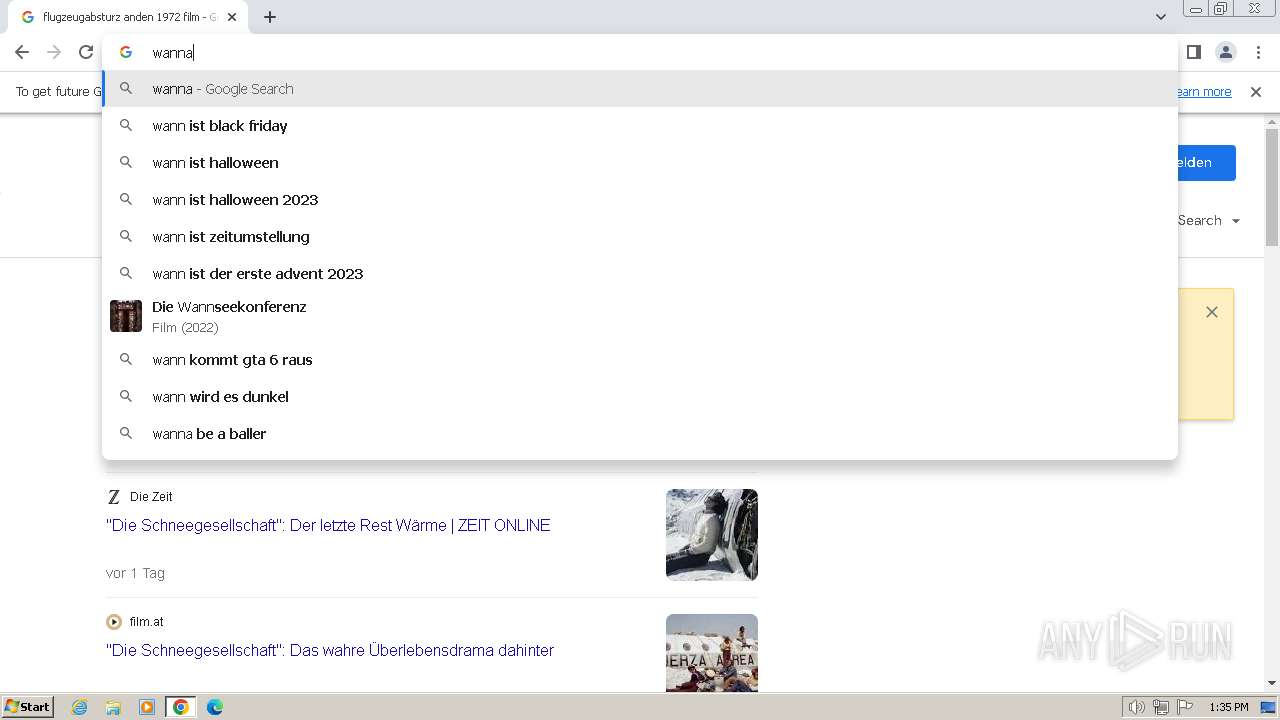The width and height of the screenshot is (1280, 720).
Task: Click the Die Zeit article snow thumbnail
Action: [x=712, y=535]
